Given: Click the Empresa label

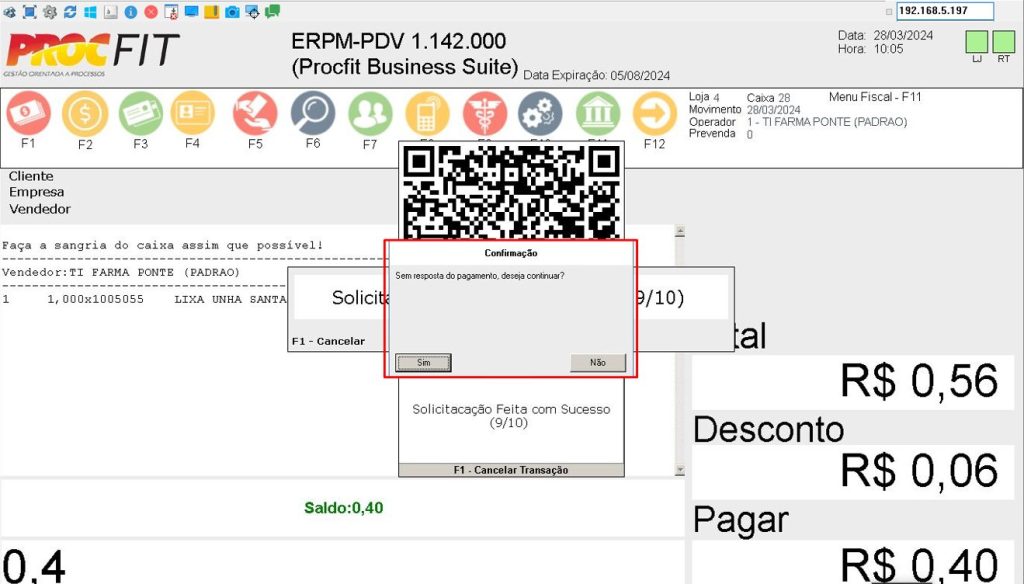Looking at the screenshot, I should pos(37,192).
